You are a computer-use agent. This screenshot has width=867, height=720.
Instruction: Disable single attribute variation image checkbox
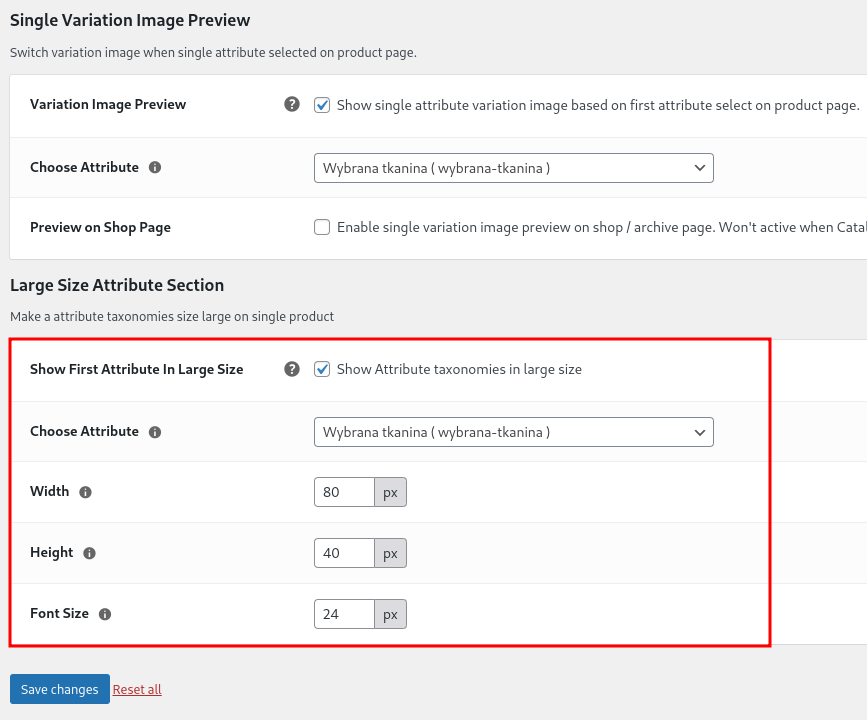(322, 105)
